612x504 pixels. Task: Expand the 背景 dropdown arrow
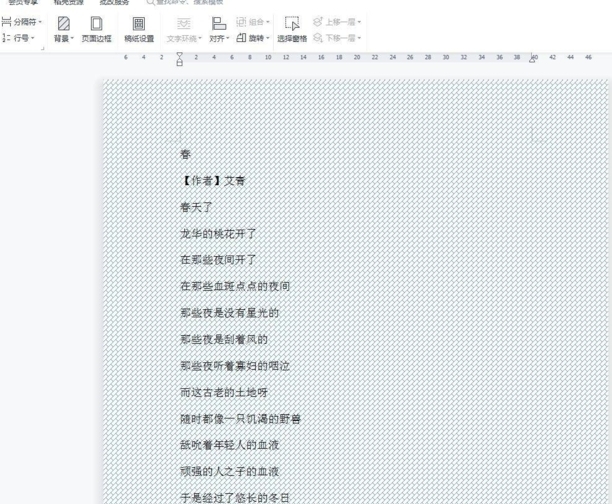click(x=72, y=38)
